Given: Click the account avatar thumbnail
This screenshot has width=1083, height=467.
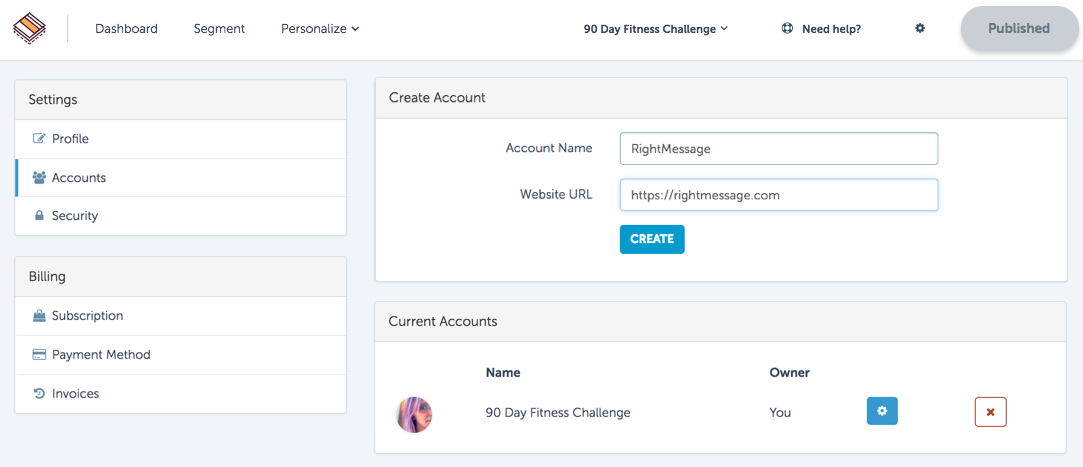Looking at the screenshot, I should click(414, 414).
